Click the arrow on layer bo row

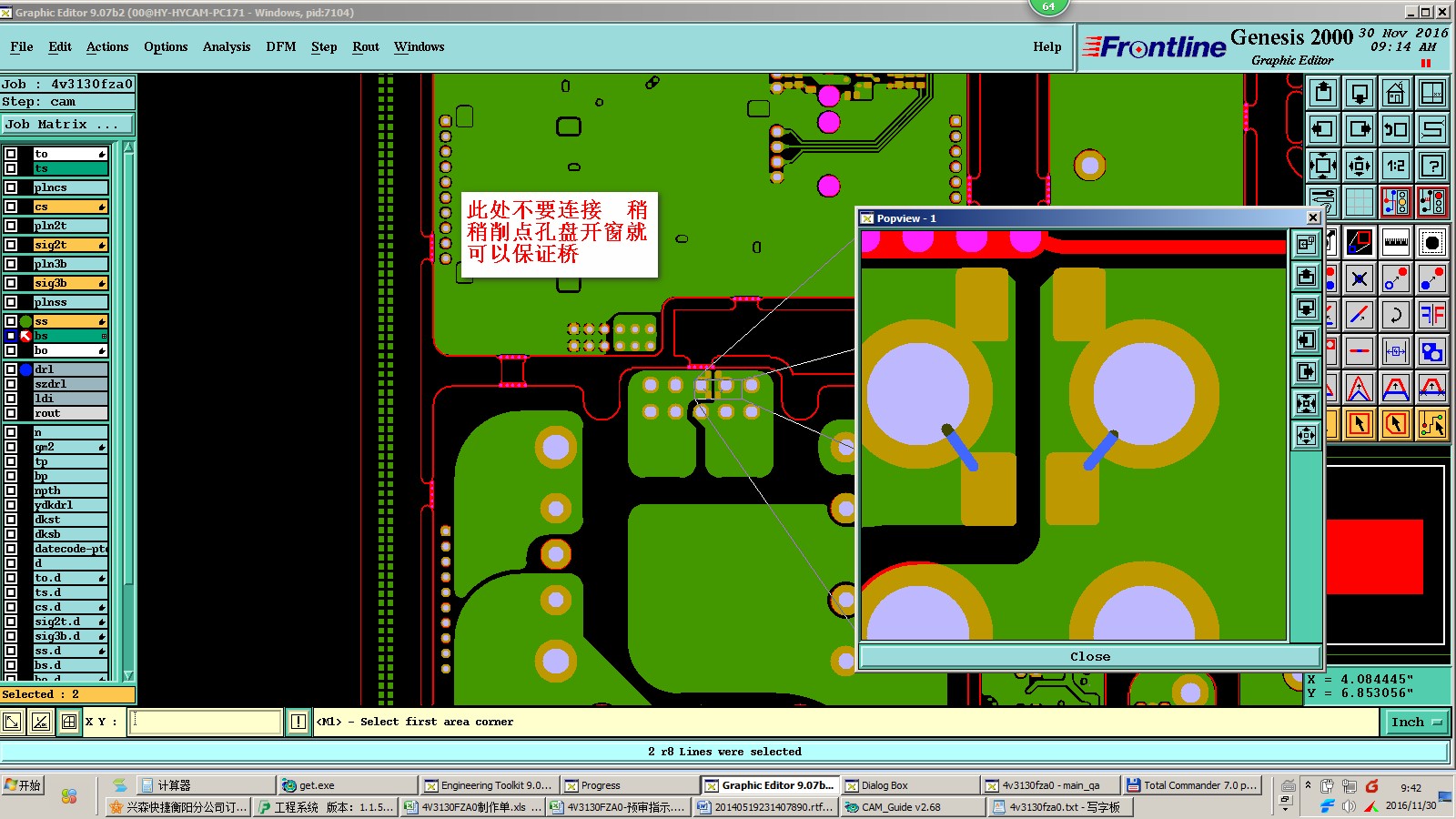coord(102,351)
